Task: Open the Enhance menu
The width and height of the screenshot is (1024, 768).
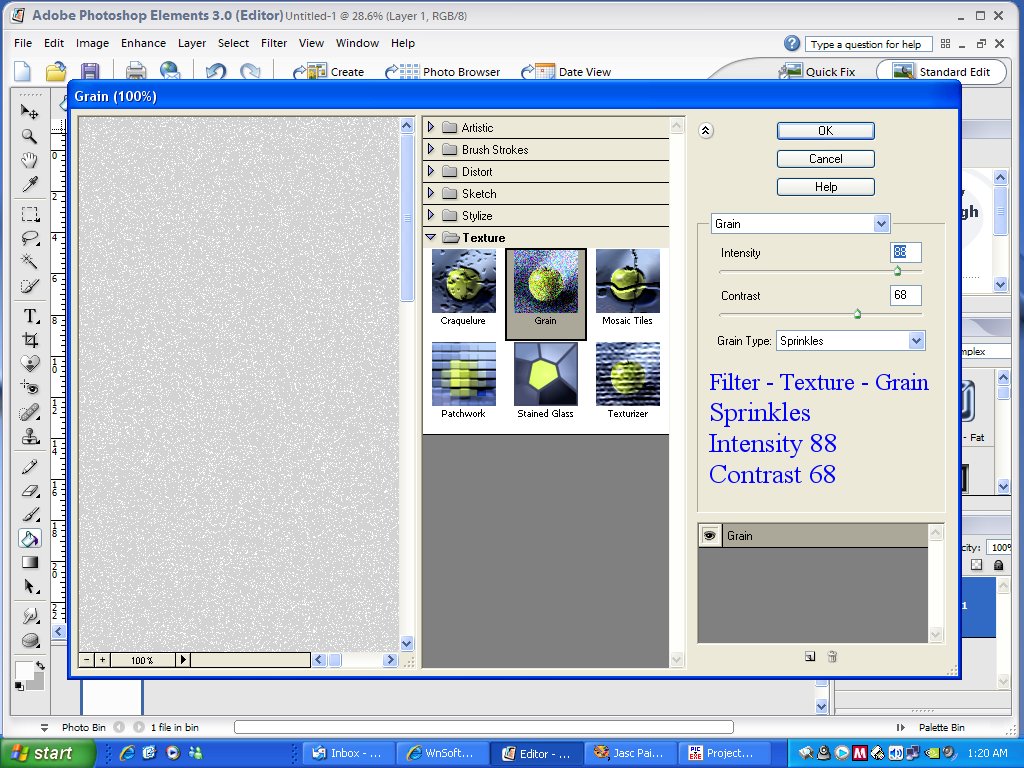Action: [x=143, y=43]
